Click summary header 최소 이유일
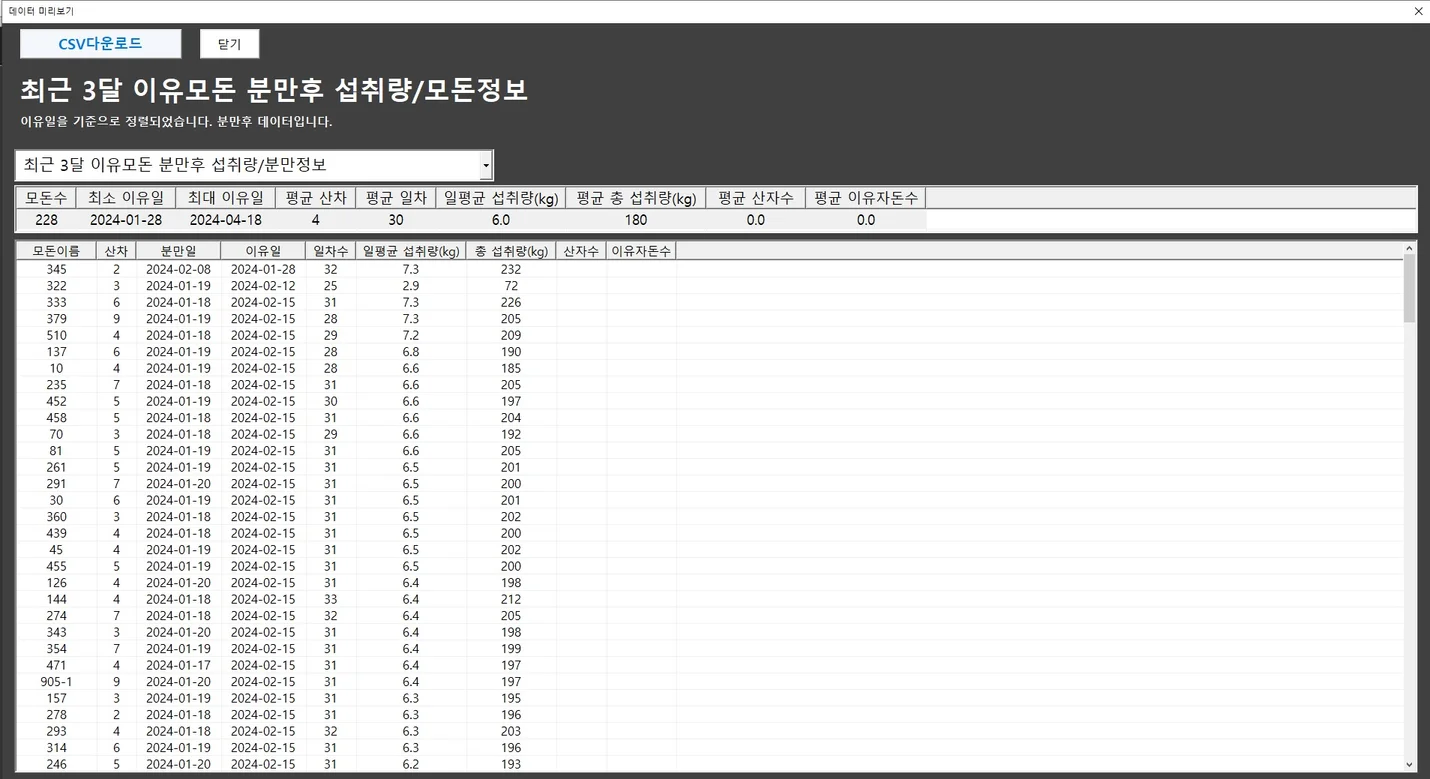 tap(126, 198)
